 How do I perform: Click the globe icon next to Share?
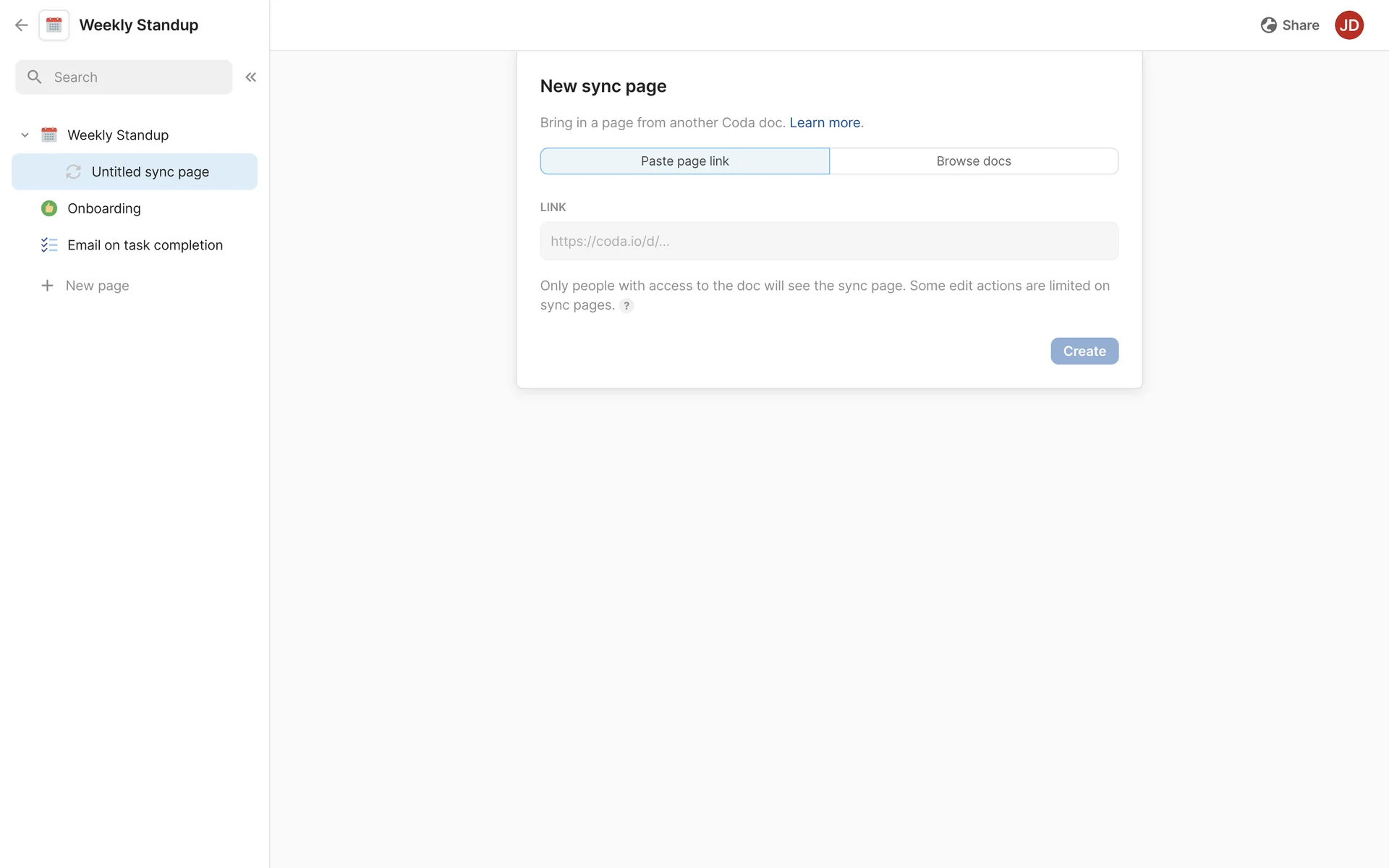click(1268, 25)
